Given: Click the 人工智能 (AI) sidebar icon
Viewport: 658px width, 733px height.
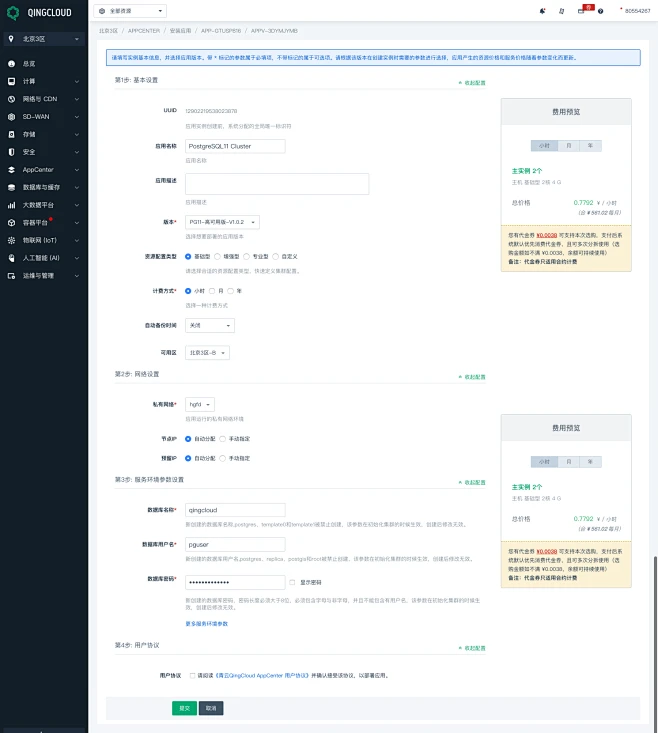Looking at the screenshot, I should [x=12, y=258].
